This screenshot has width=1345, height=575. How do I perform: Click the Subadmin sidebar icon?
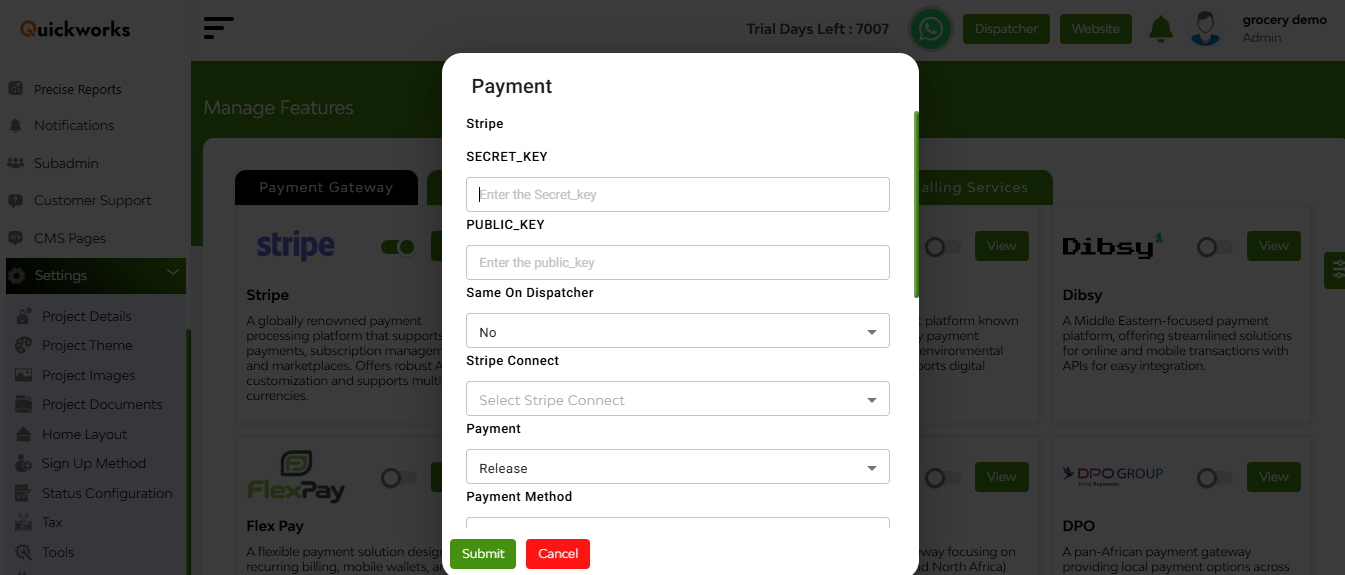tap(16, 163)
